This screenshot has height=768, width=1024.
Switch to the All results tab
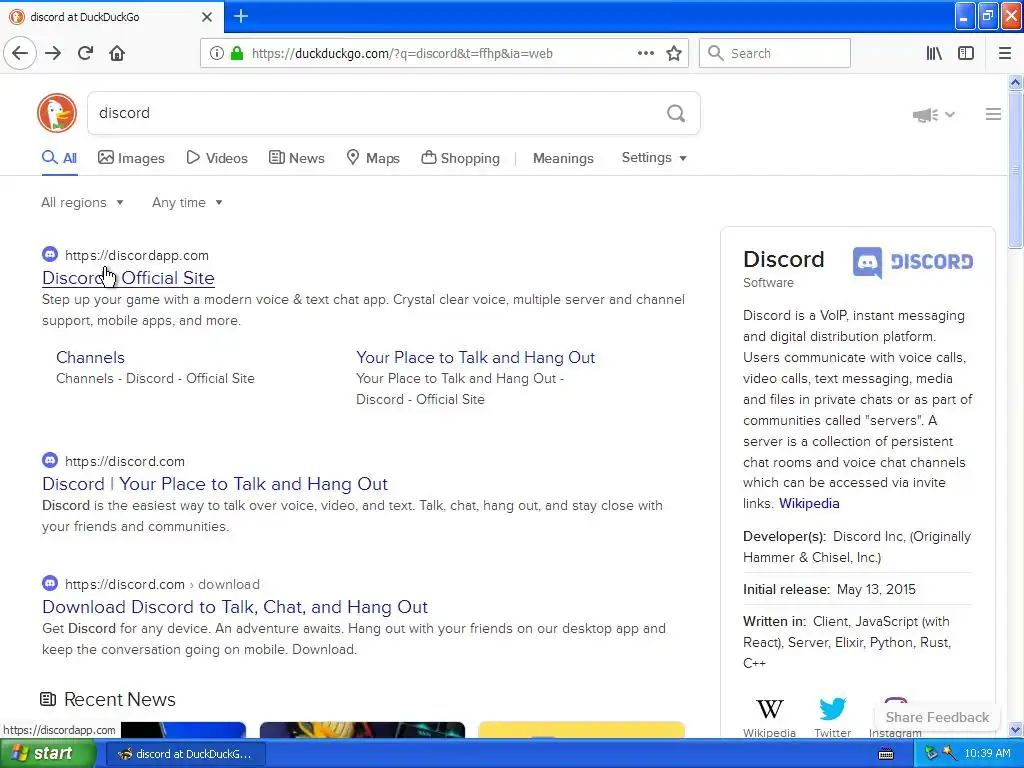coord(59,158)
